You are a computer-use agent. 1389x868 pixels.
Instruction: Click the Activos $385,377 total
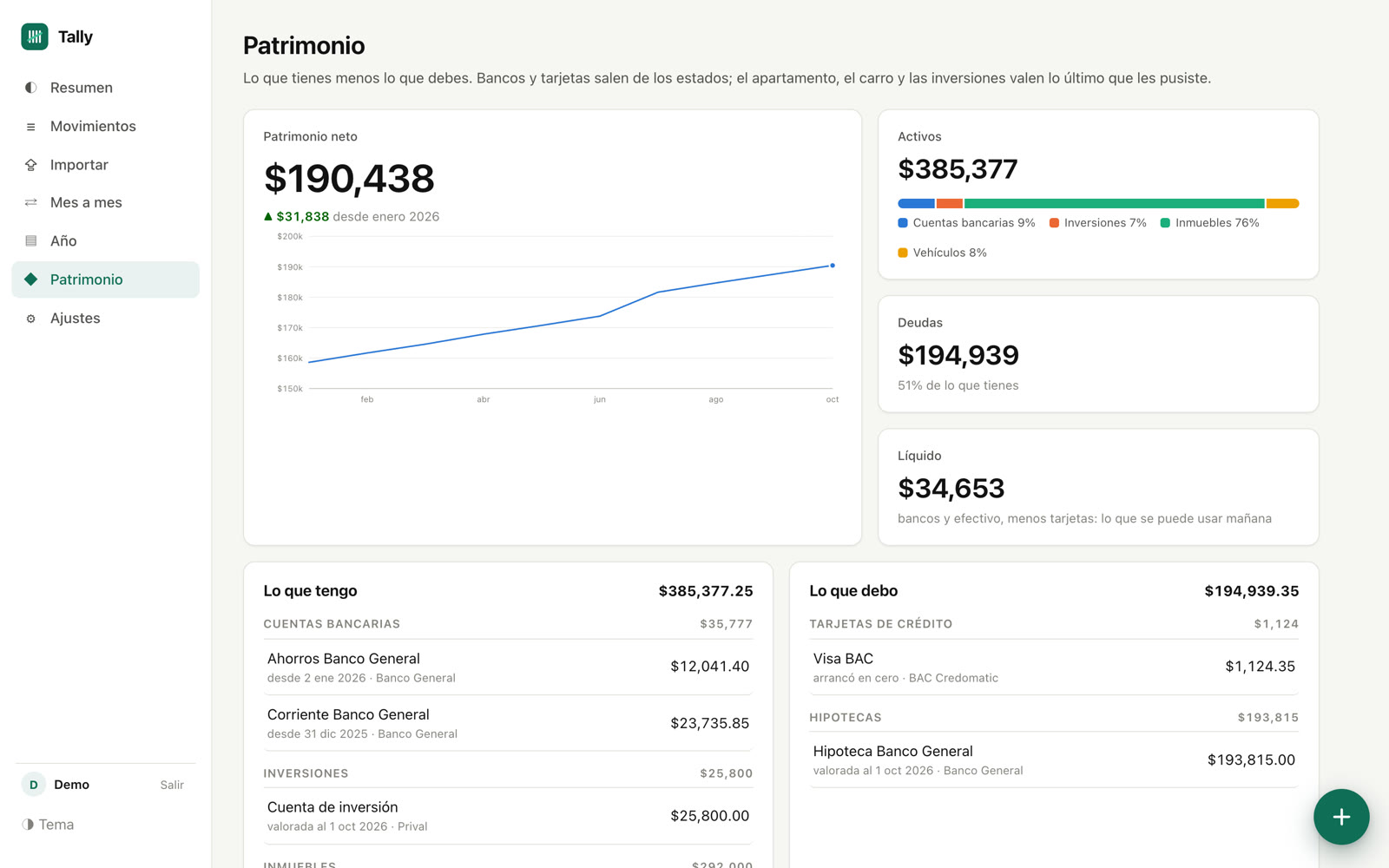click(958, 169)
